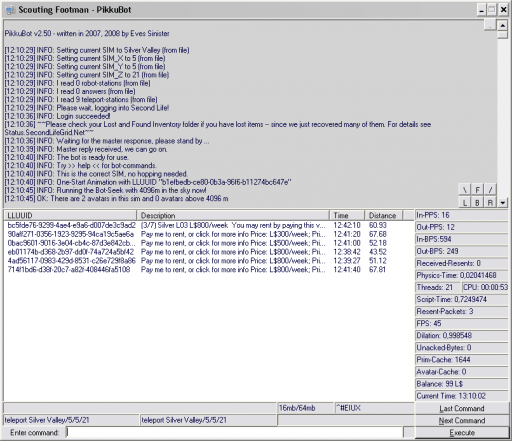Close the PikkuBot window
The width and height of the screenshot is (512, 441).
503,10
